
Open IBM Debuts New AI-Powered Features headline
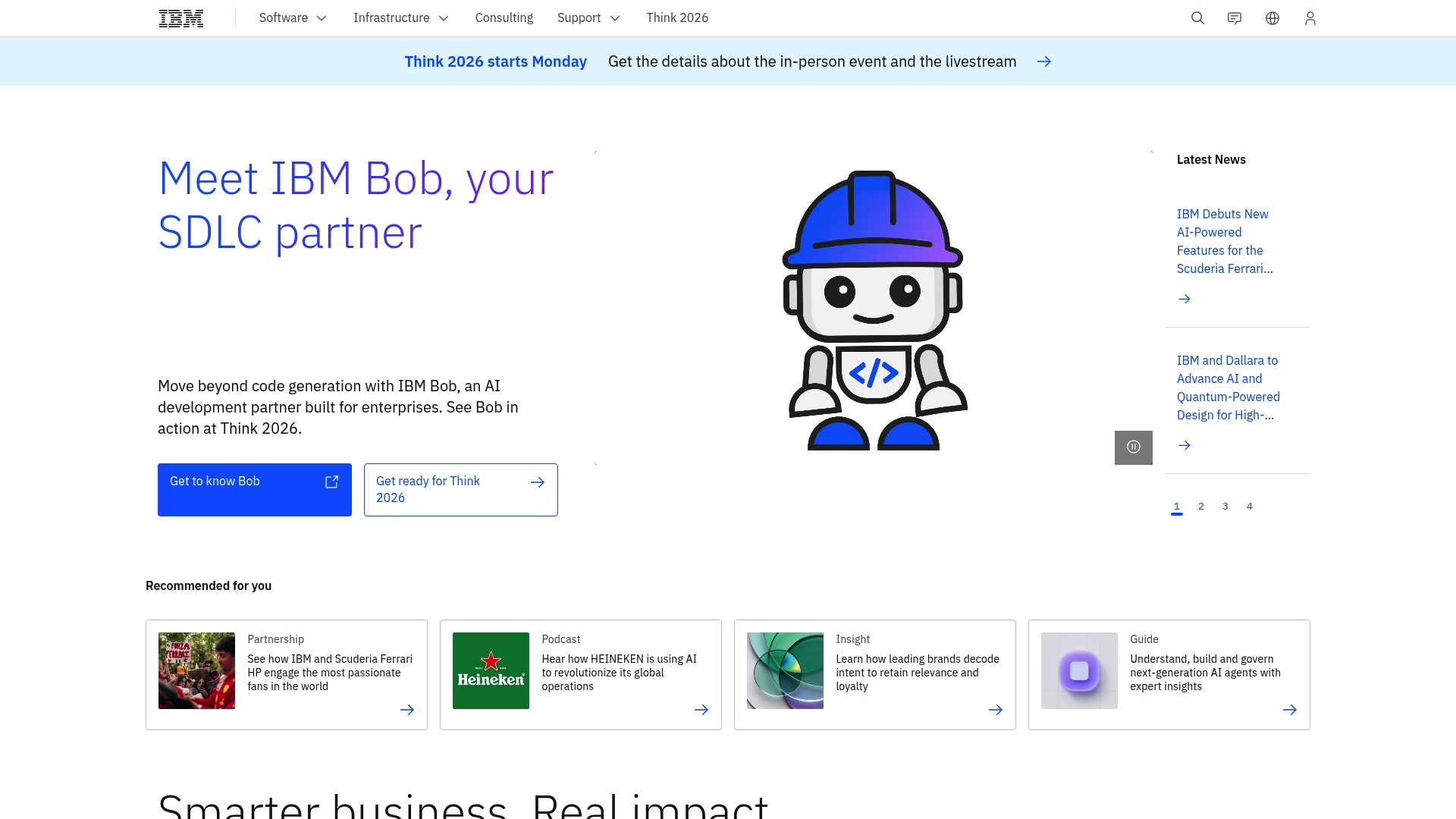1225,242
